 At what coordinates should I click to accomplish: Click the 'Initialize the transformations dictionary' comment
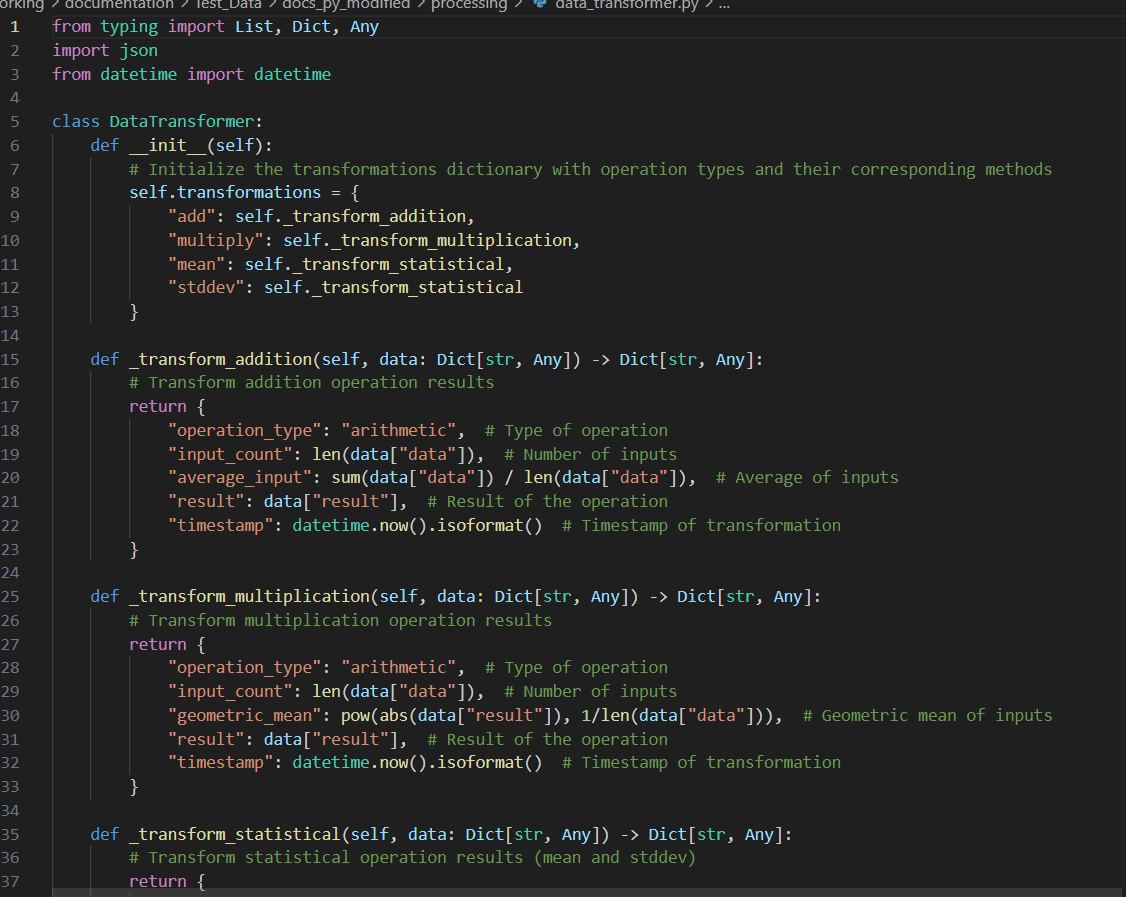pos(590,169)
